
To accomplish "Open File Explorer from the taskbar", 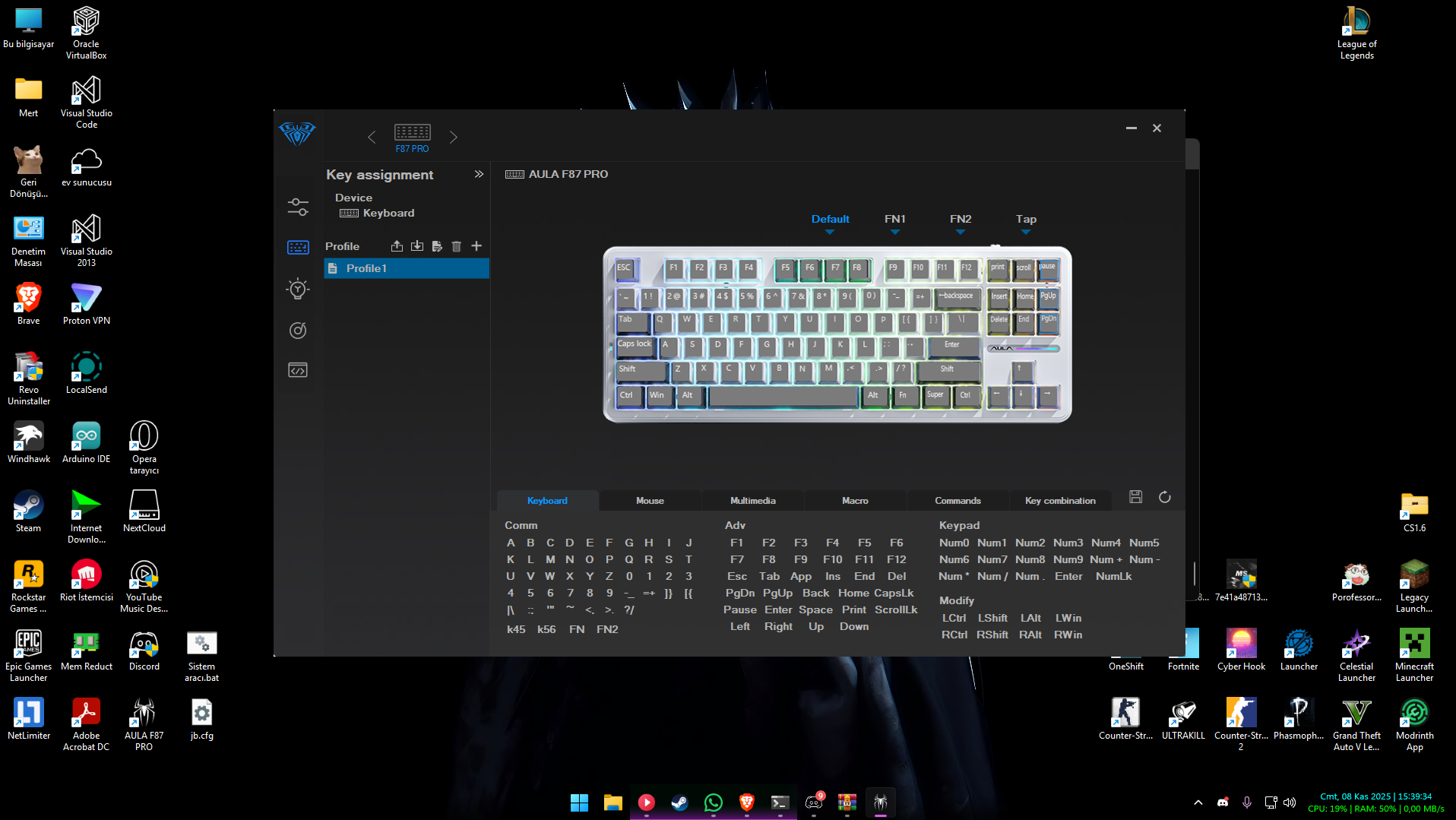I will click(612, 803).
